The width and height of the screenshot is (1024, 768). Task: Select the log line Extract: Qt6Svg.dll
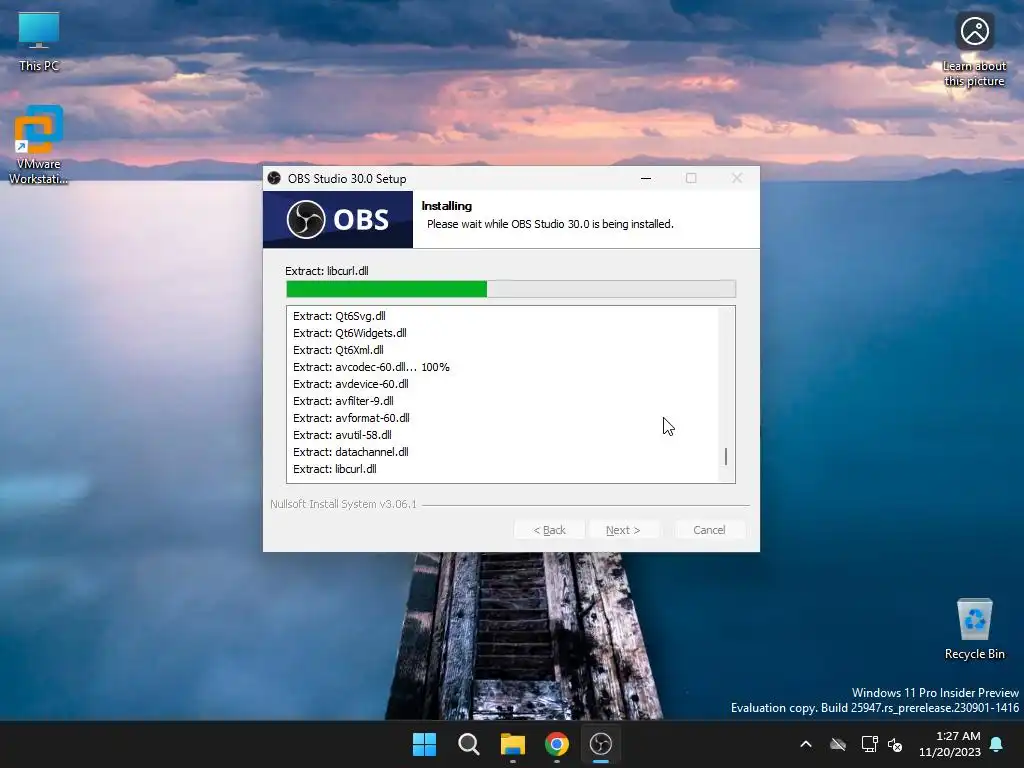pyautogui.click(x=339, y=316)
